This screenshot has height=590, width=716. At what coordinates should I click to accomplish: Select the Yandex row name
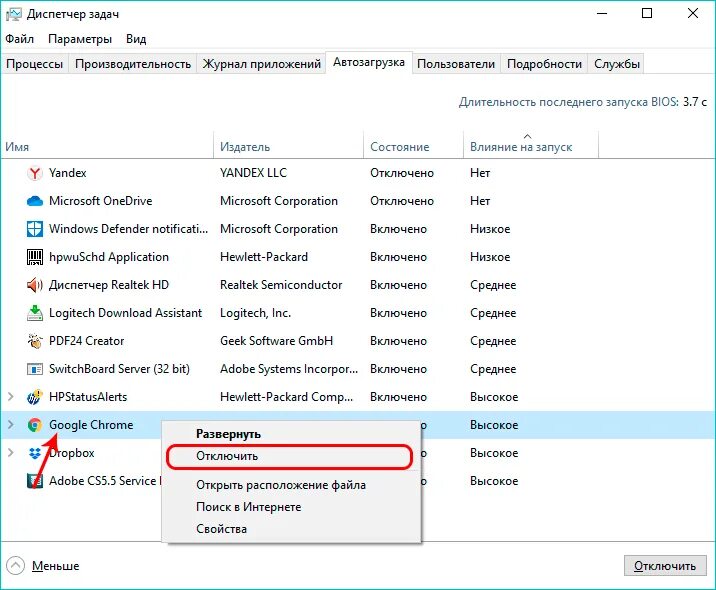point(68,173)
